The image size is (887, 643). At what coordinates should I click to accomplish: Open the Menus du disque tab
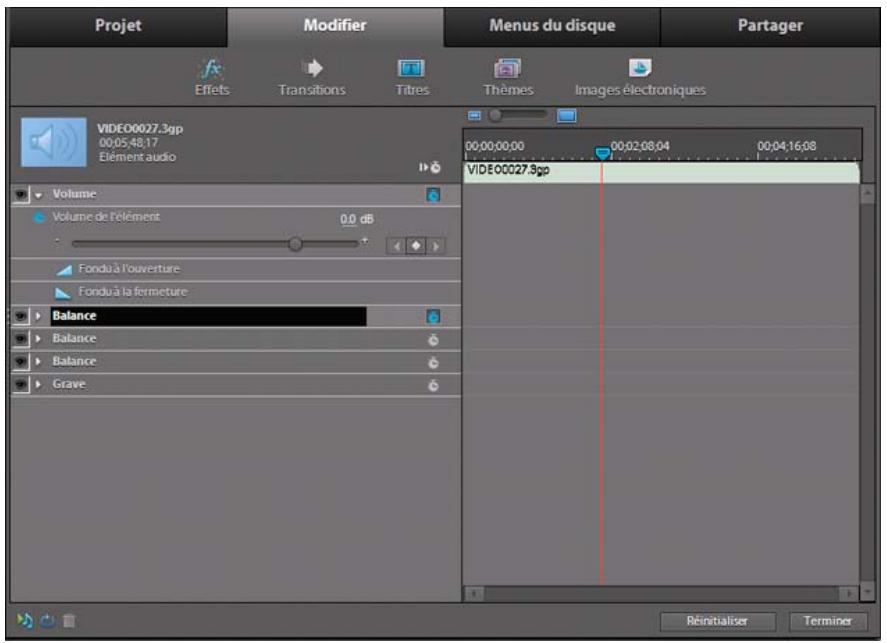[553, 22]
